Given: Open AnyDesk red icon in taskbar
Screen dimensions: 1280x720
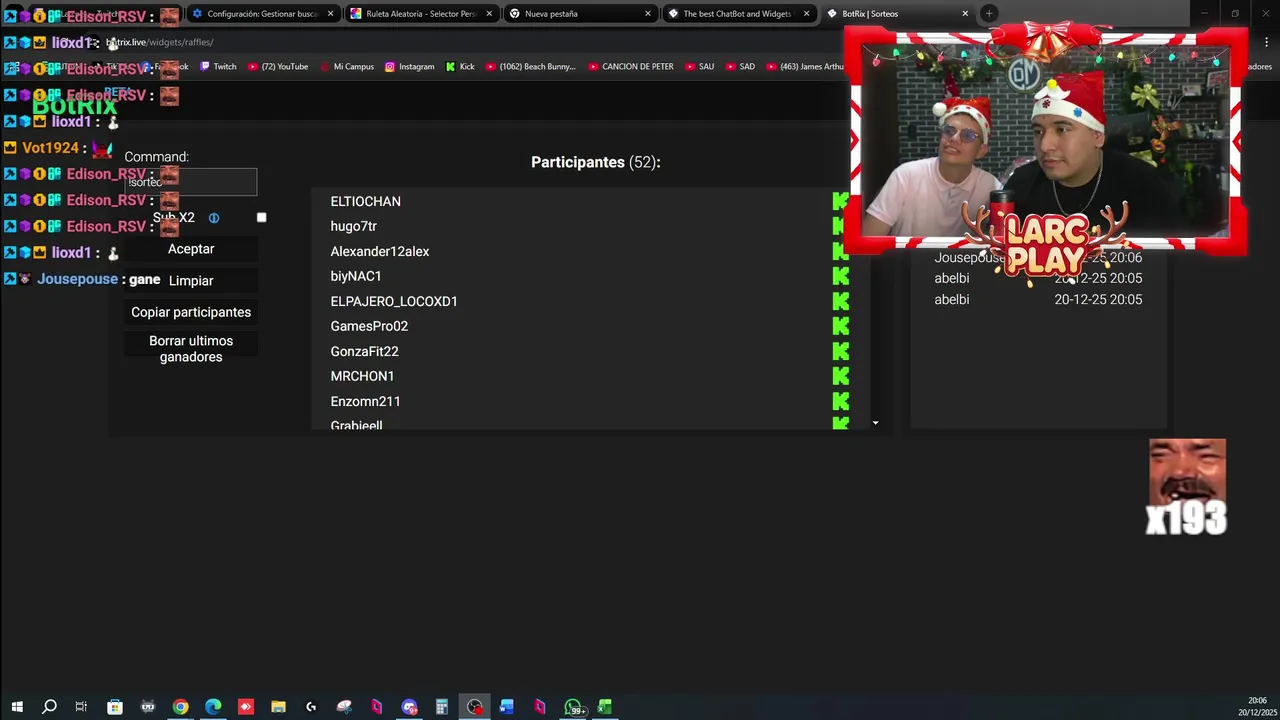Looking at the screenshot, I should click(x=246, y=707).
